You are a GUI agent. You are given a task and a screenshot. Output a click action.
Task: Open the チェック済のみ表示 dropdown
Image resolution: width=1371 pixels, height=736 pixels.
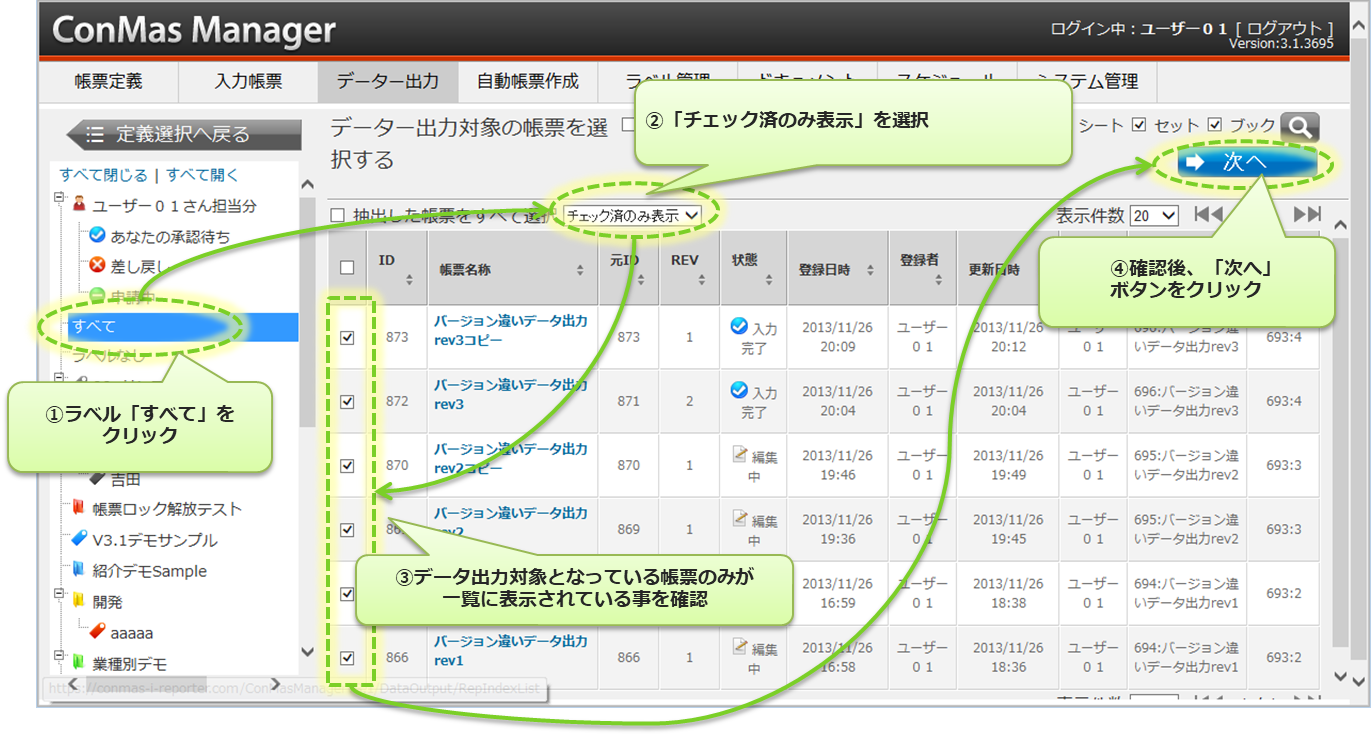[633, 215]
